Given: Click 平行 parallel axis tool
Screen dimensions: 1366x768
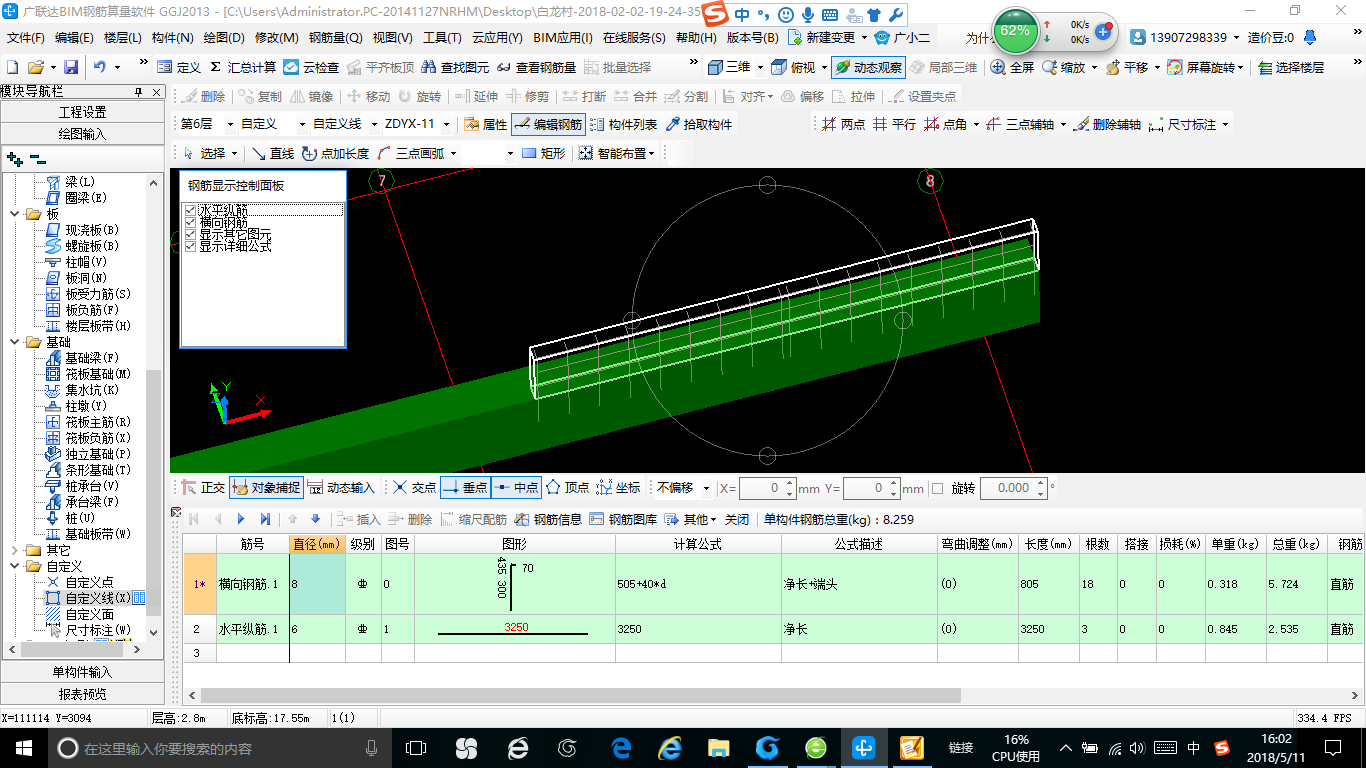Looking at the screenshot, I should (894, 125).
